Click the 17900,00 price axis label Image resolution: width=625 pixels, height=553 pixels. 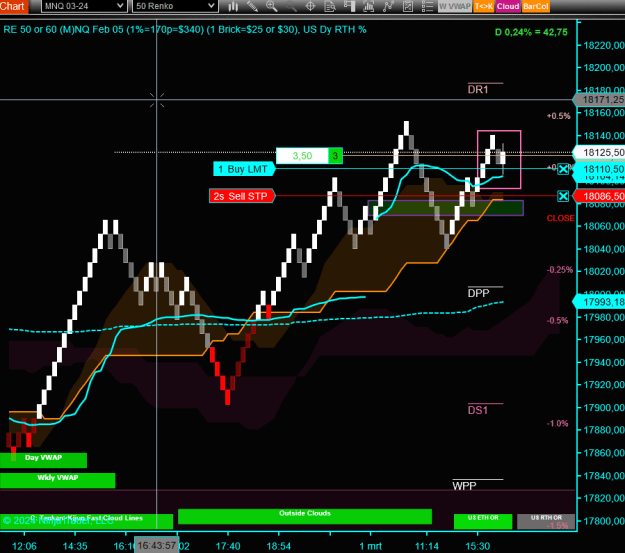coord(603,408)
